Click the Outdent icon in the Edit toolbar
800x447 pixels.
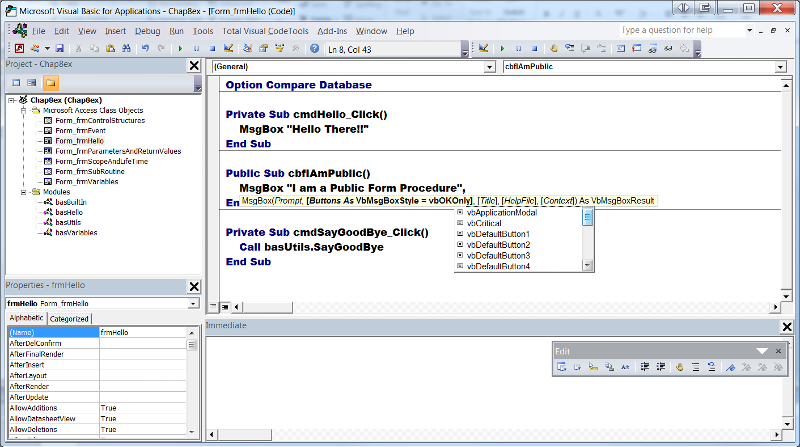pos(661,367)
